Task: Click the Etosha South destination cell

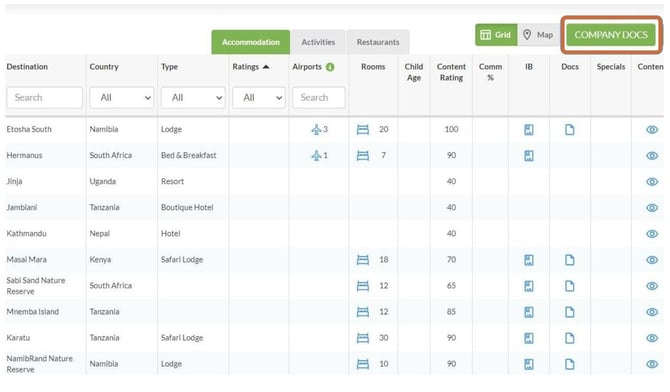Action: pos(29,129)
